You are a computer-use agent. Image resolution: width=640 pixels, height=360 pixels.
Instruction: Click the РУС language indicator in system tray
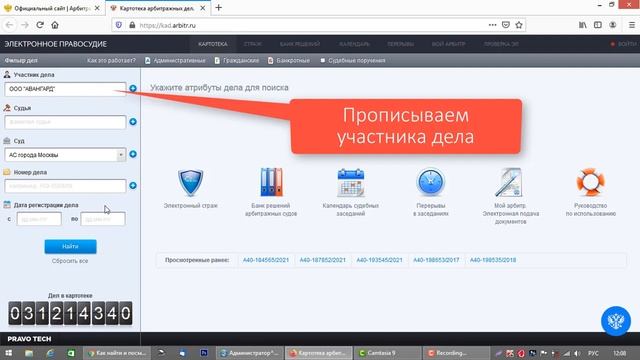pos(593,353)
